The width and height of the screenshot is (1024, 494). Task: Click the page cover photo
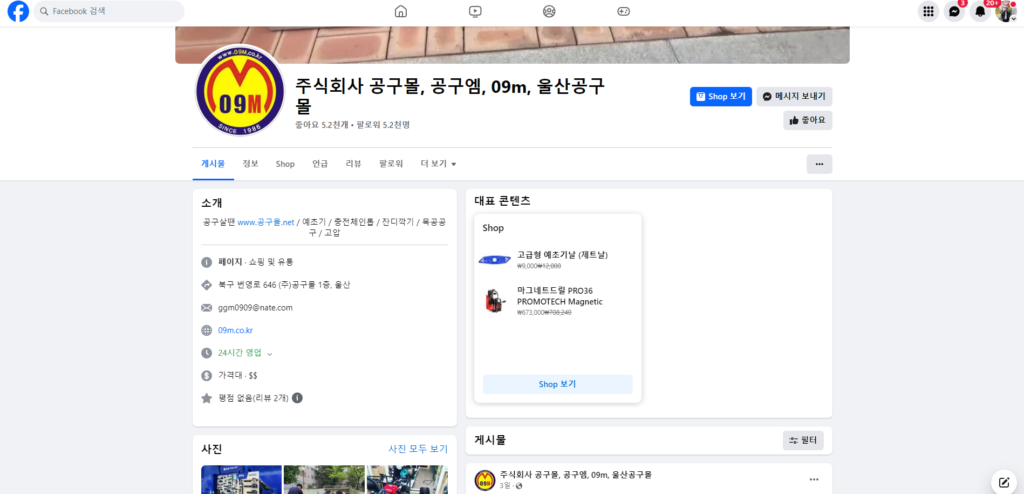pos(513,44)
